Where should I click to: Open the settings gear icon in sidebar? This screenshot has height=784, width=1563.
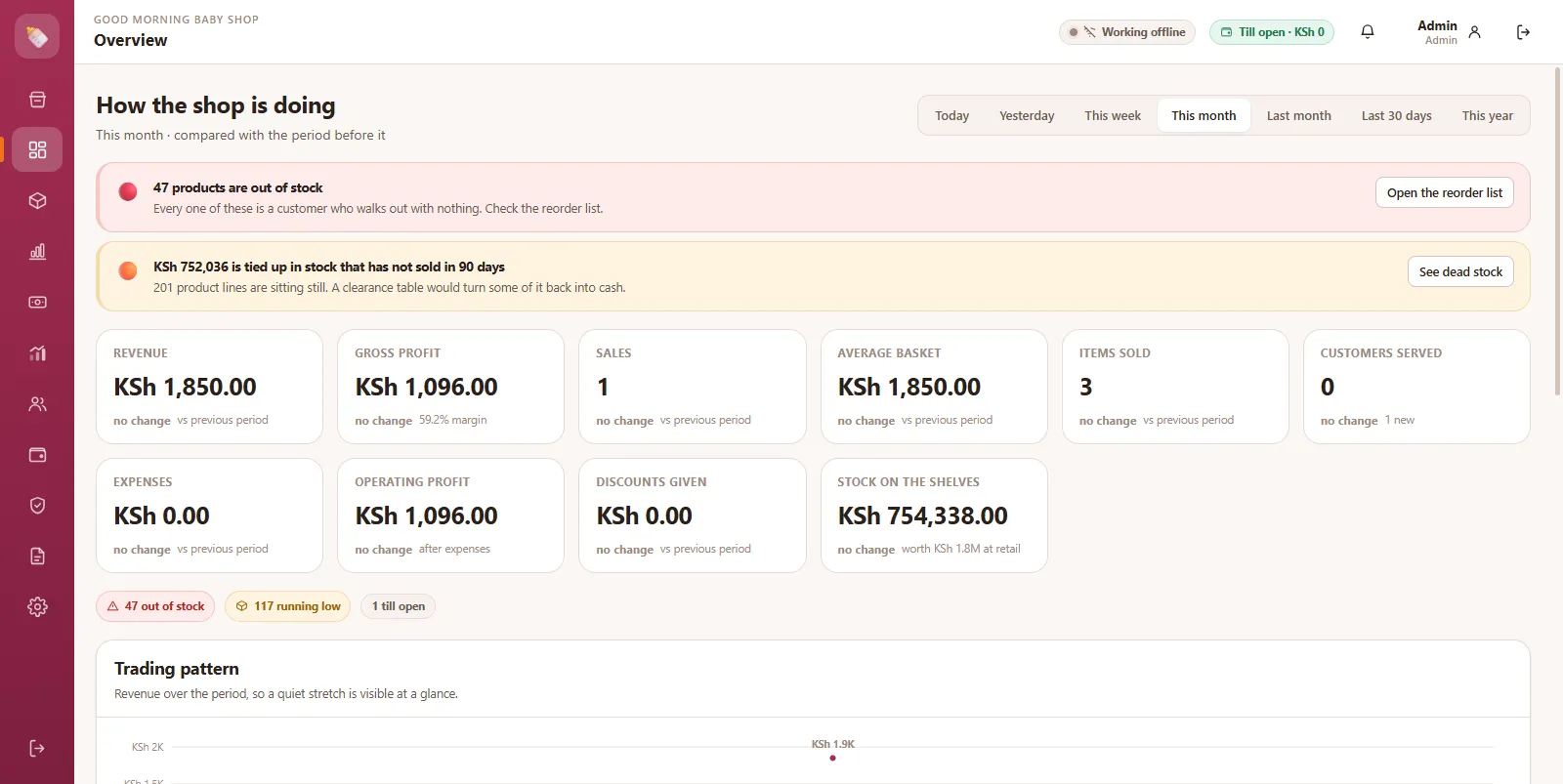tap(37, 606)
